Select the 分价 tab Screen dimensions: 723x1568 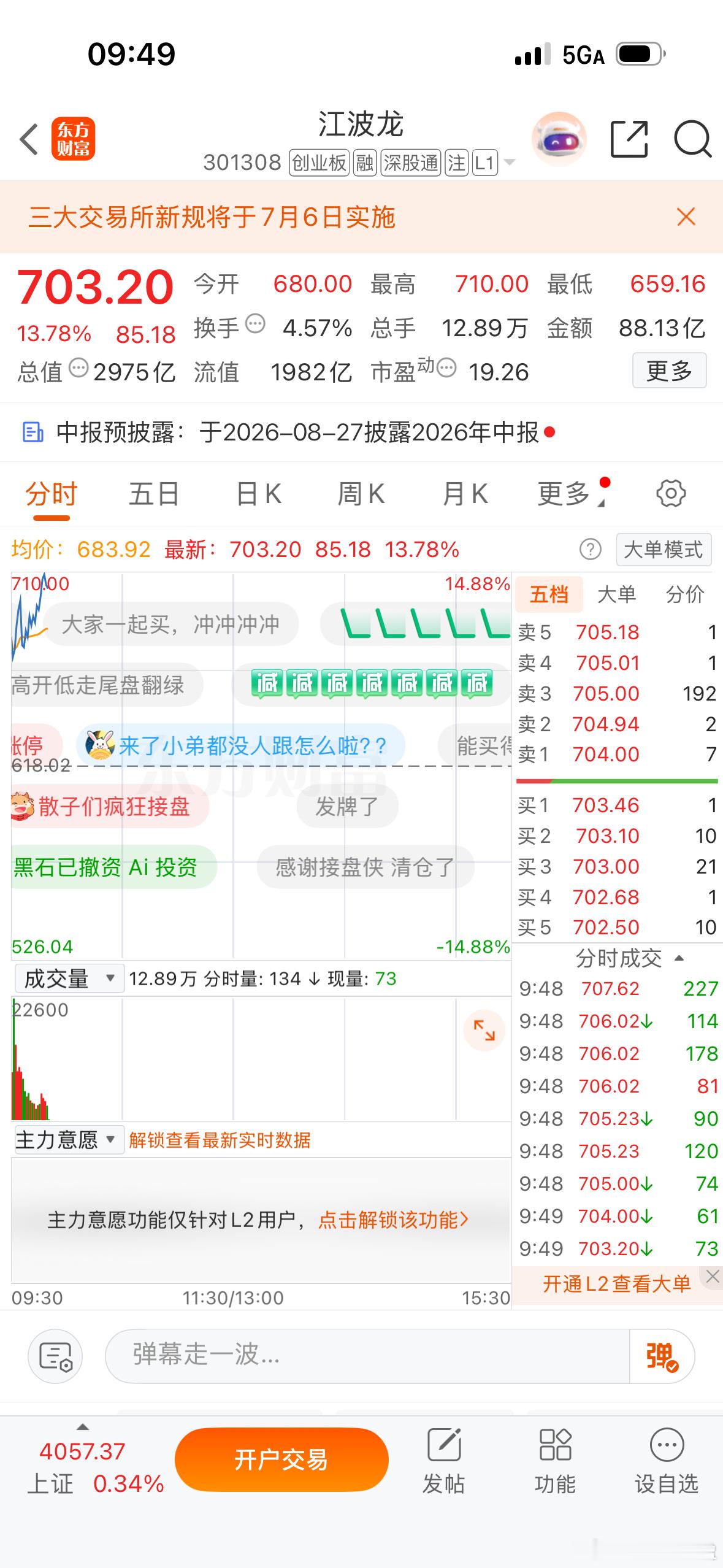click(x=685, y=594)
